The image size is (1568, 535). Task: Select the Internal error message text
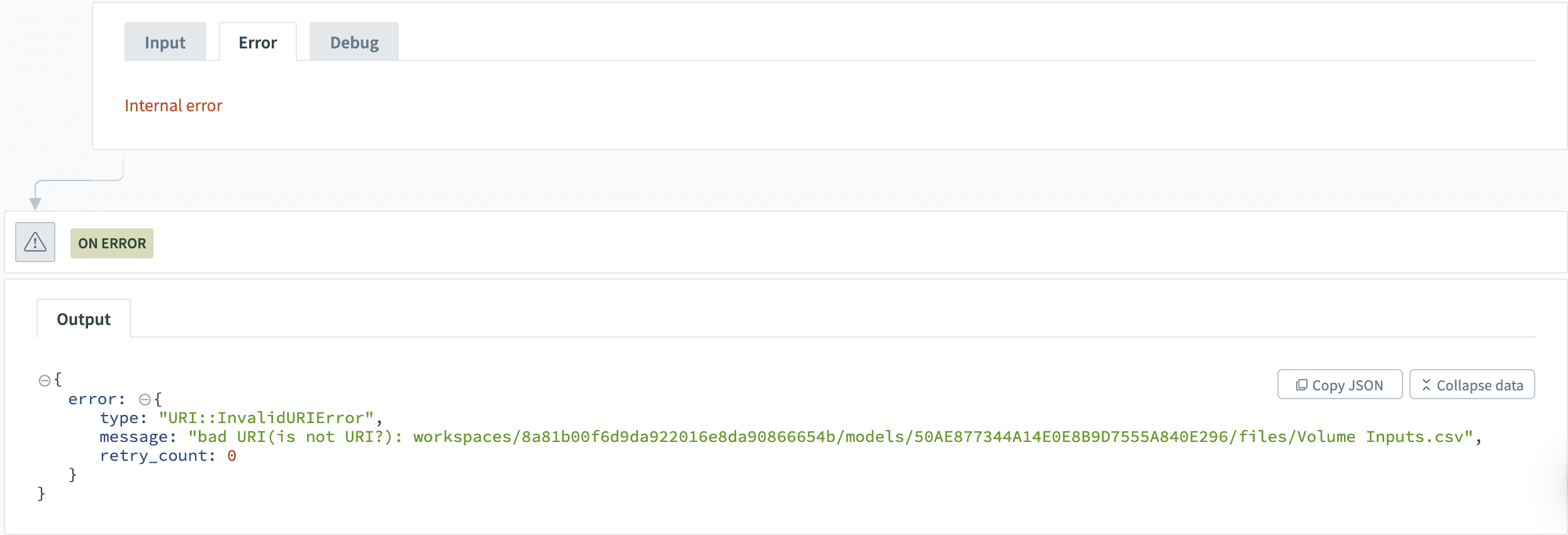click(x=174, y=105)
